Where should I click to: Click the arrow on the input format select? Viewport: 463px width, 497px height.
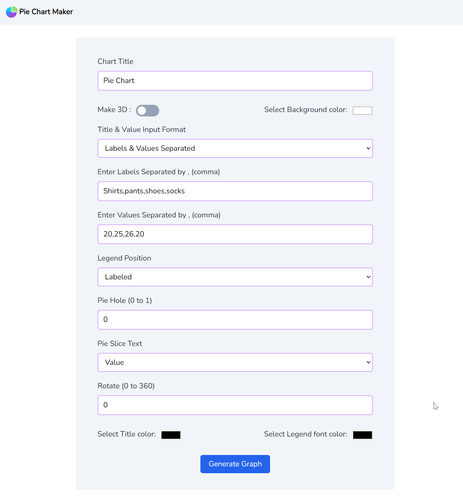(368, 148)
